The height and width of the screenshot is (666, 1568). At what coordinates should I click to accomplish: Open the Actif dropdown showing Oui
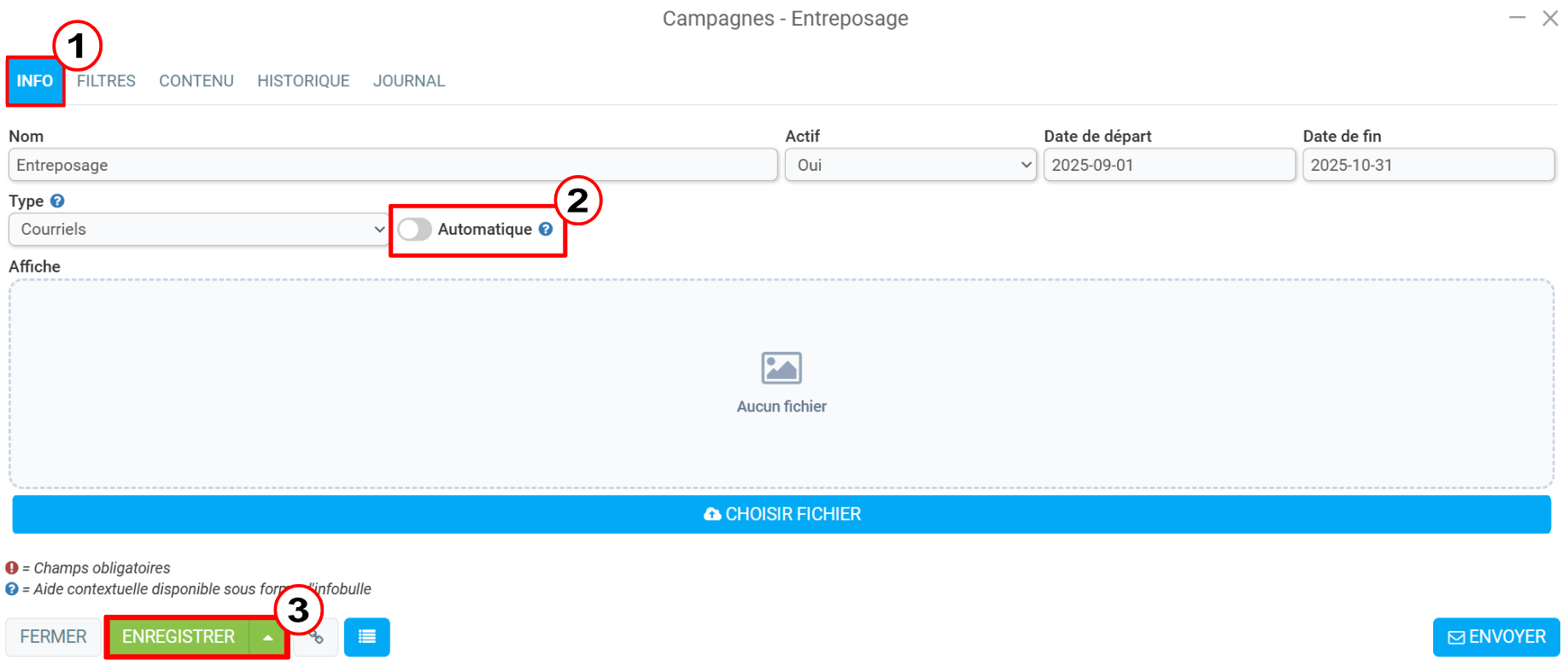click(910, 165)
